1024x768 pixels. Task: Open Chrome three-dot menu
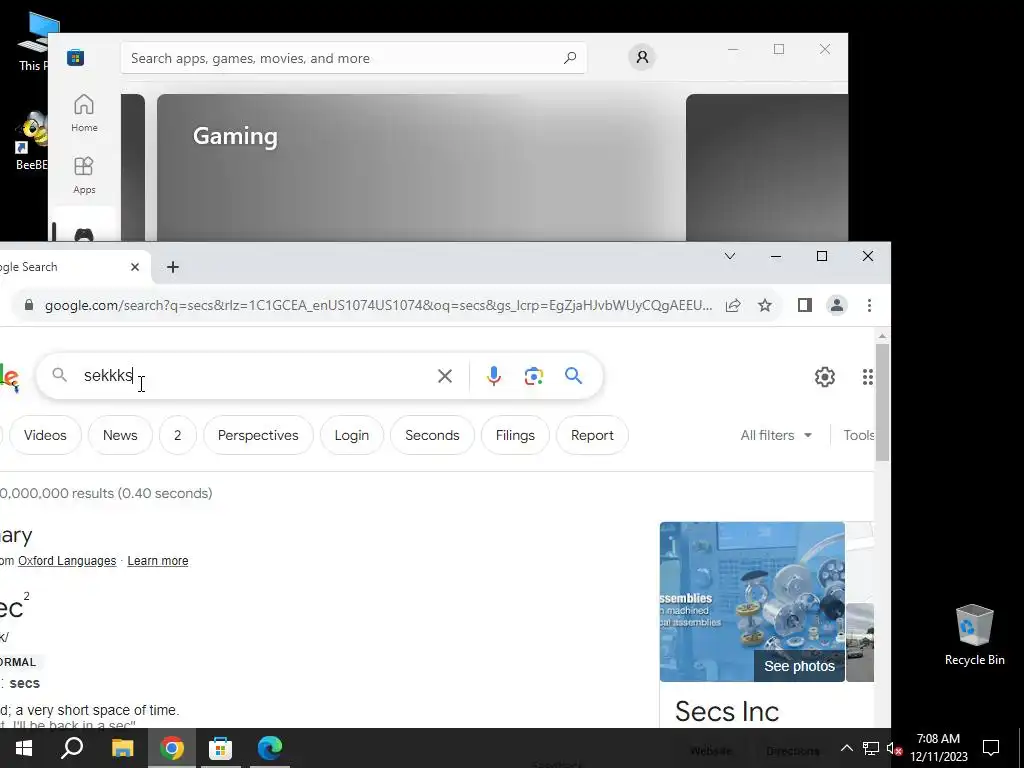869,305
